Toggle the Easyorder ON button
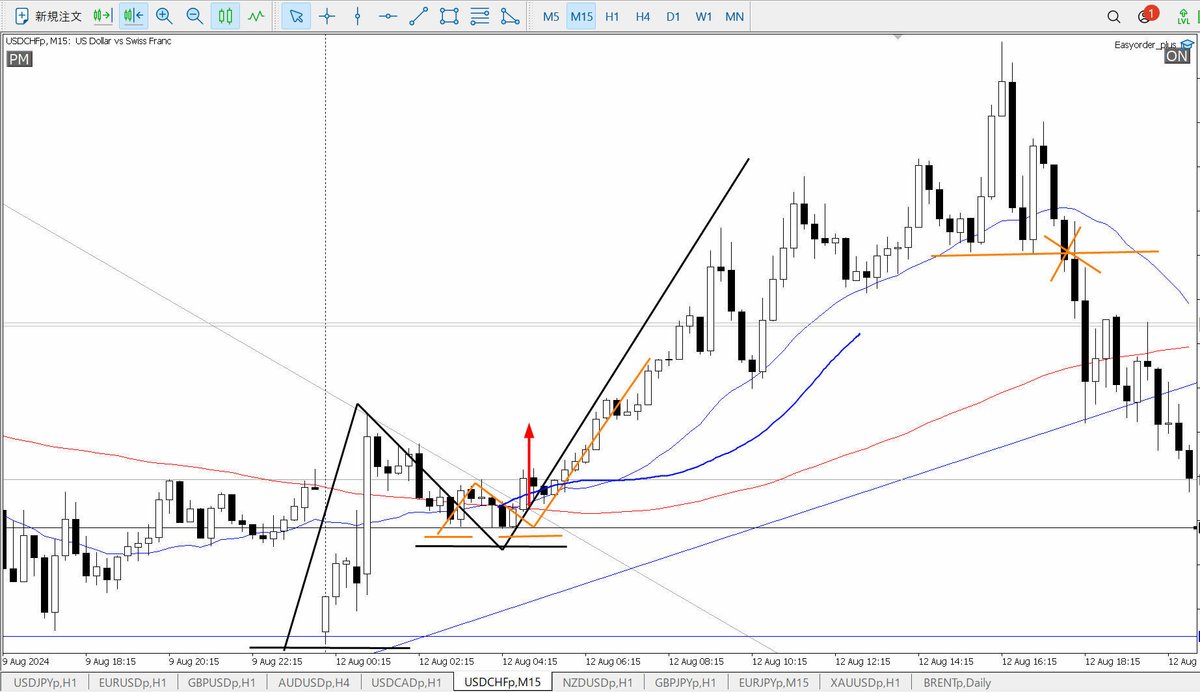Screen dimensions: 1200x692 [x=1177, y=57]
